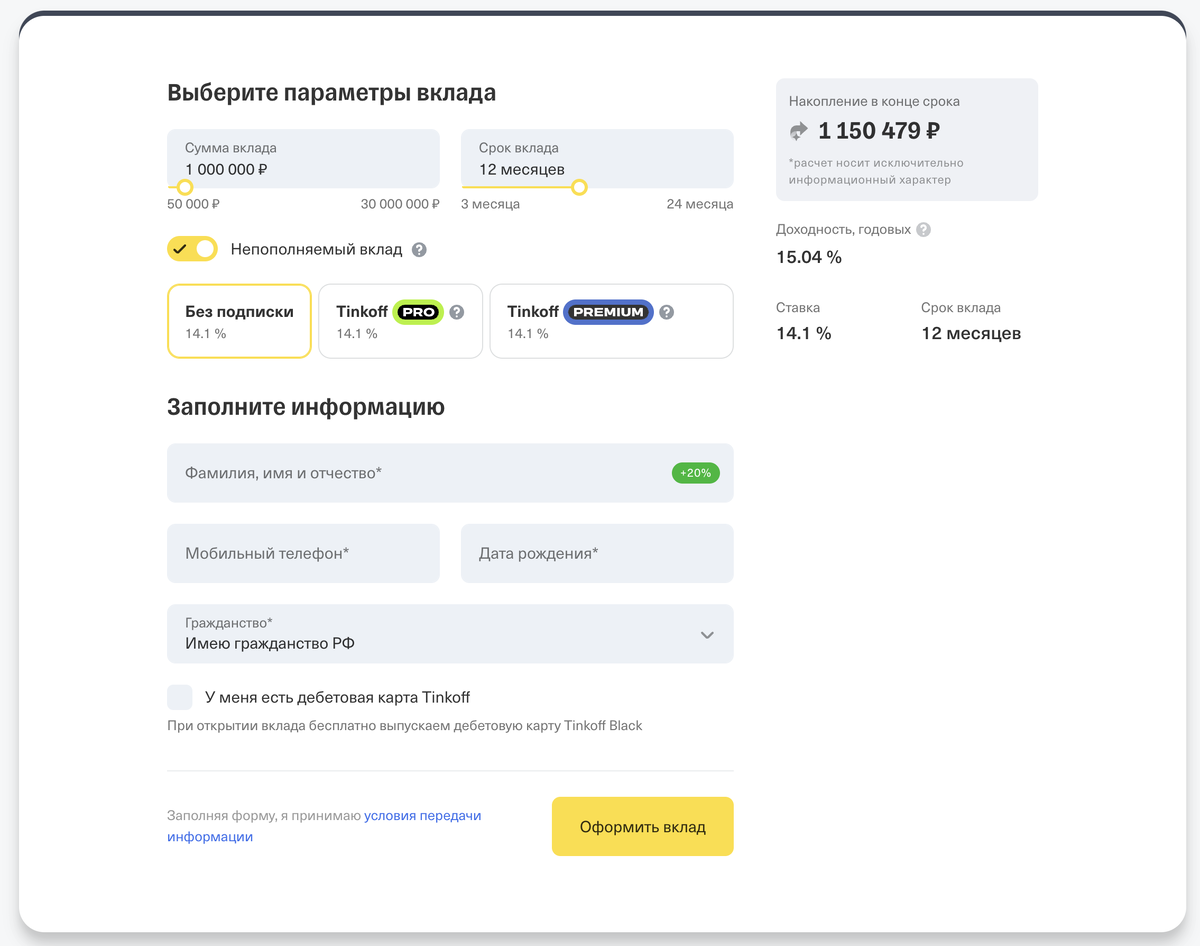Click the 24 месяца maximum term label
The image size is (1200, 946).
click(x=700, y=204)
